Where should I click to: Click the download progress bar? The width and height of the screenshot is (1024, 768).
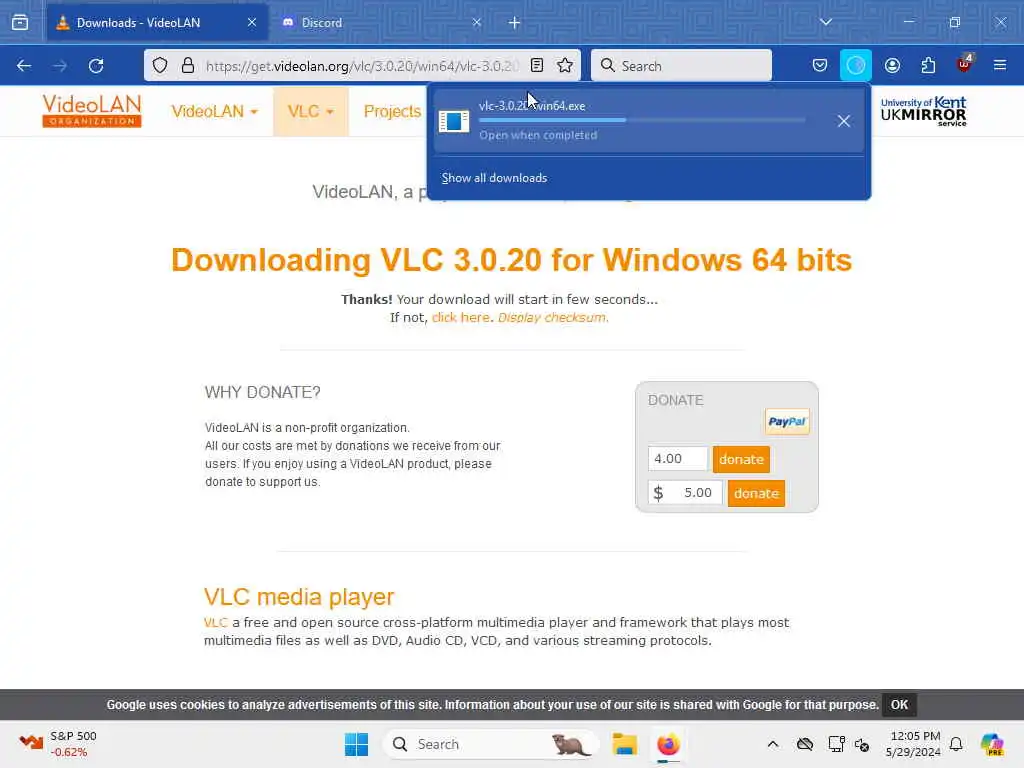(642, 120)
